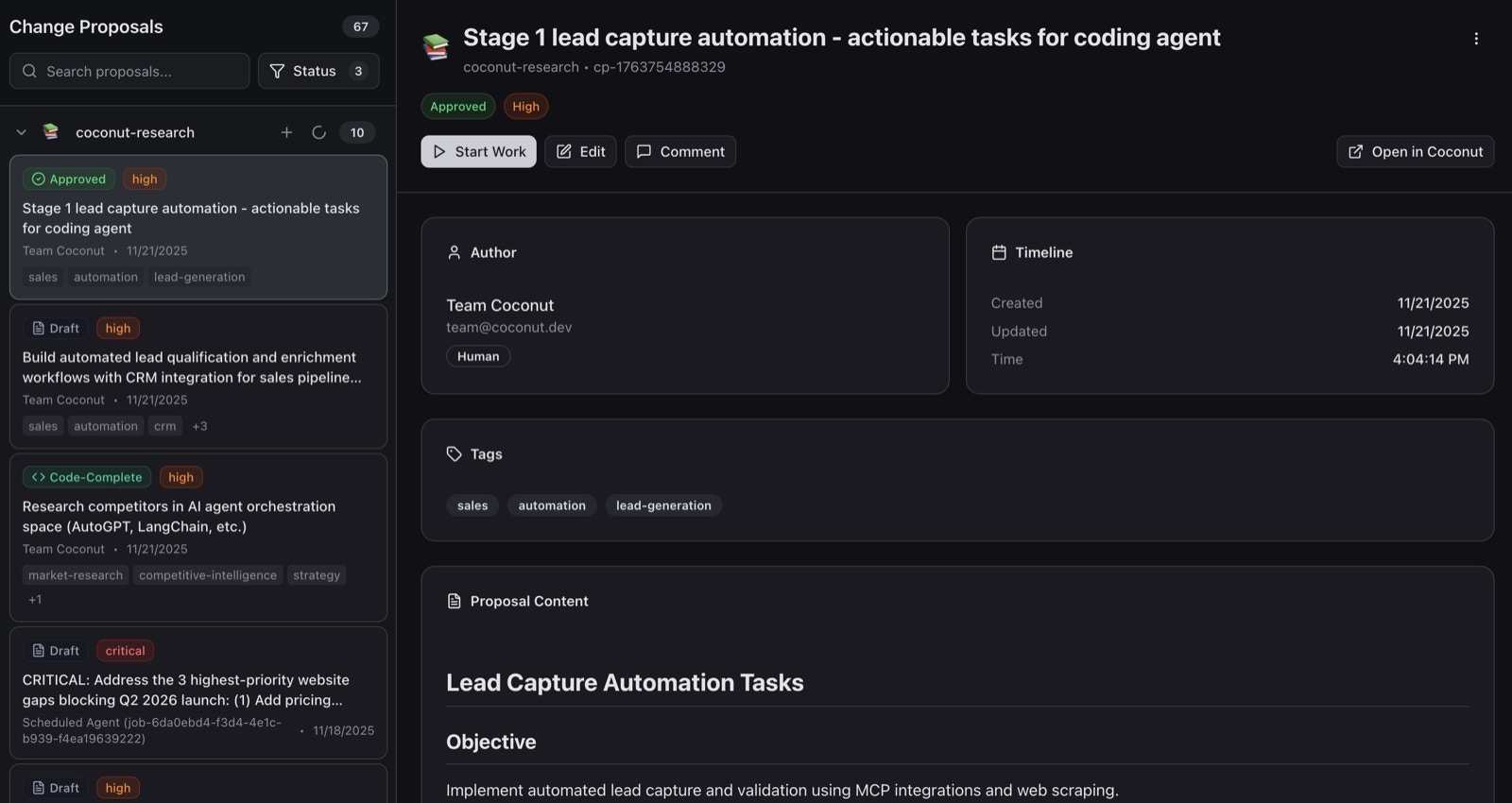The image size is (1512, 803).
Task: Collapse the coconut-research group chevron
Action: coord(21,132)
